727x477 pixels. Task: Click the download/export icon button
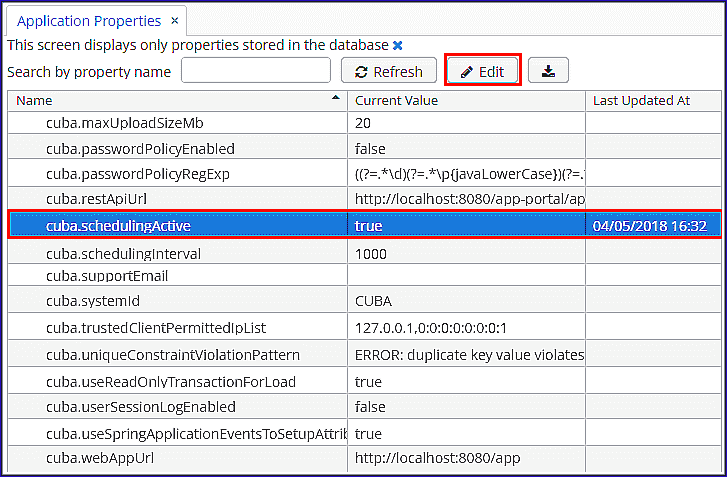548,70
